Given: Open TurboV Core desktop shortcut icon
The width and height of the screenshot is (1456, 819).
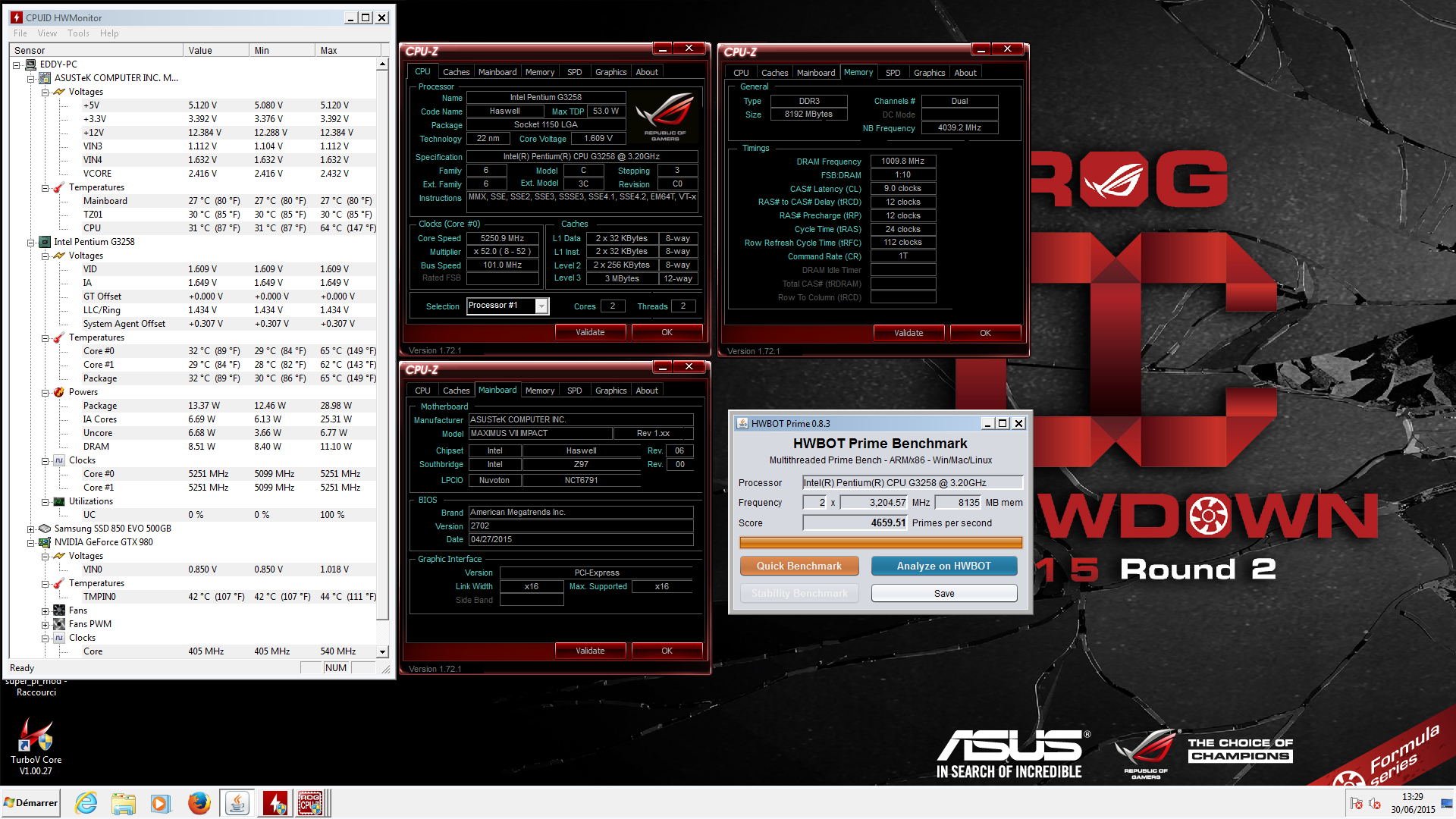Looking at the screenshot, I should pos(36,734).
